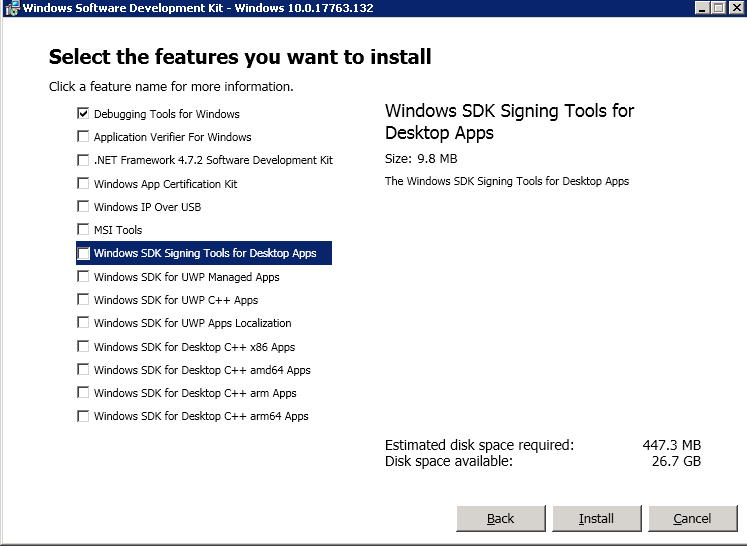Image resolution: width=747 pixels, height=546 pixels.
Task: Click the Install button
Action: (x=596, y=518)
